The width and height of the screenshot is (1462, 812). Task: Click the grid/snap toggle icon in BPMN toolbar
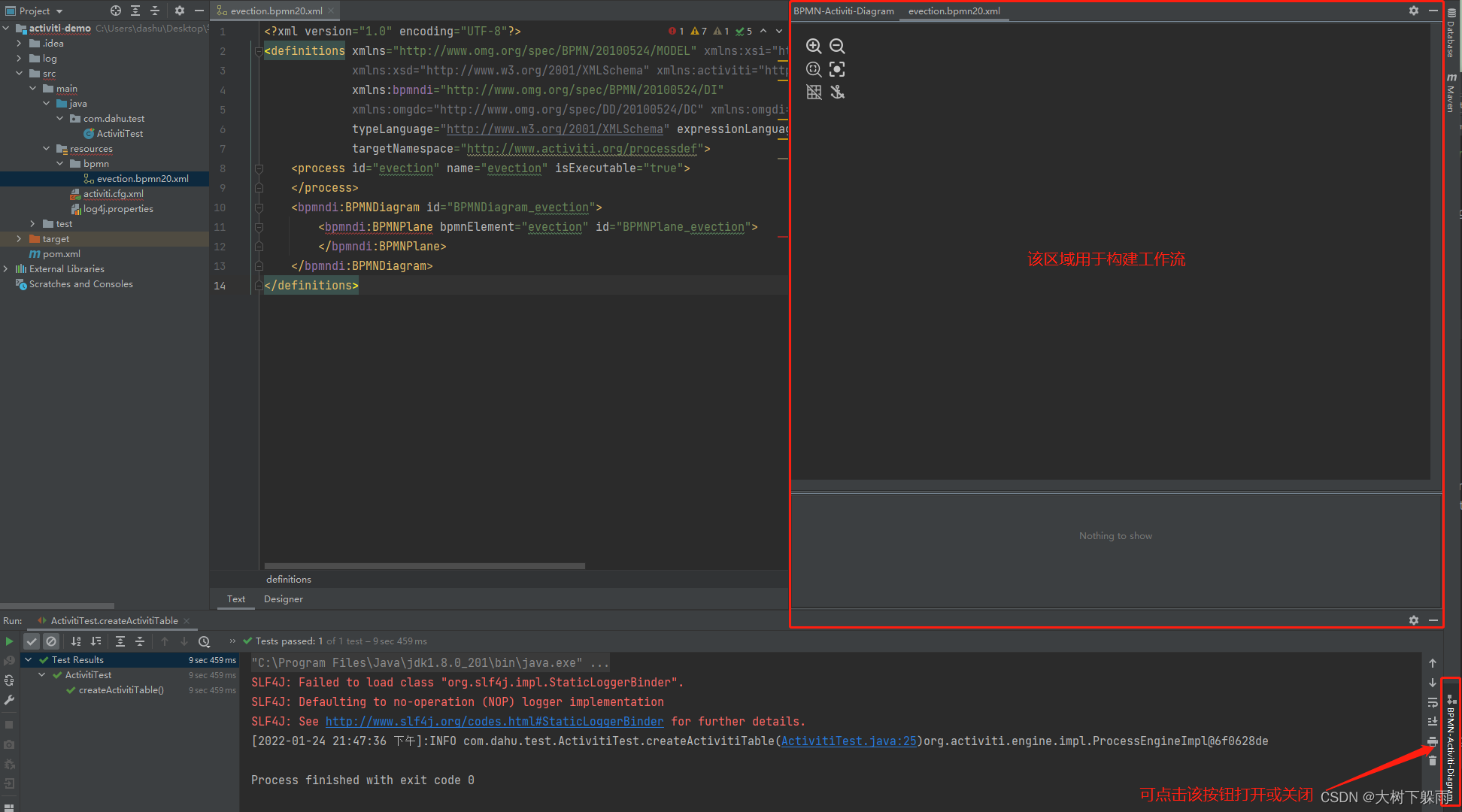[814, 92]
